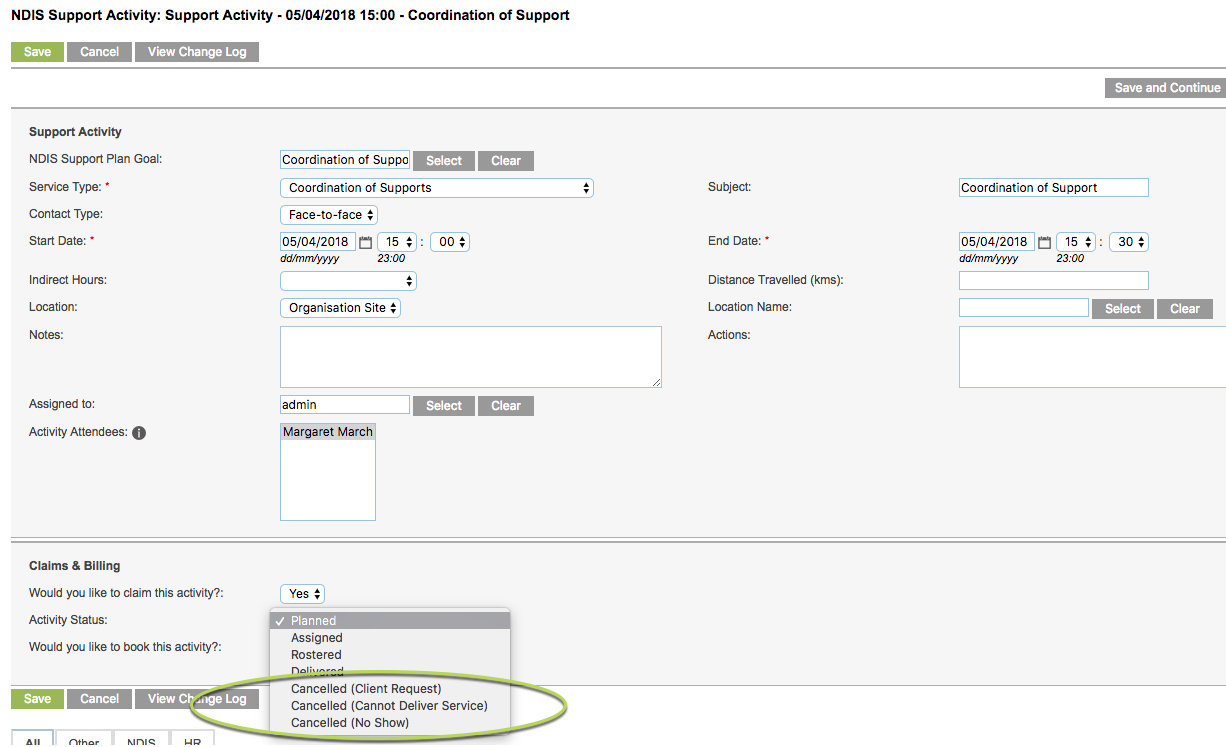
Task: Expand the Service Type dropdown
Action: (x=437, y=188)
